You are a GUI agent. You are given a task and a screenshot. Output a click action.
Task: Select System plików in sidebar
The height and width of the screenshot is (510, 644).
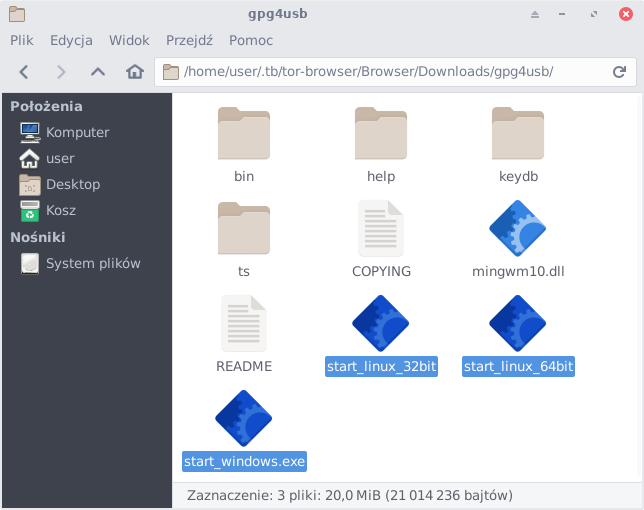click(92, 264)
